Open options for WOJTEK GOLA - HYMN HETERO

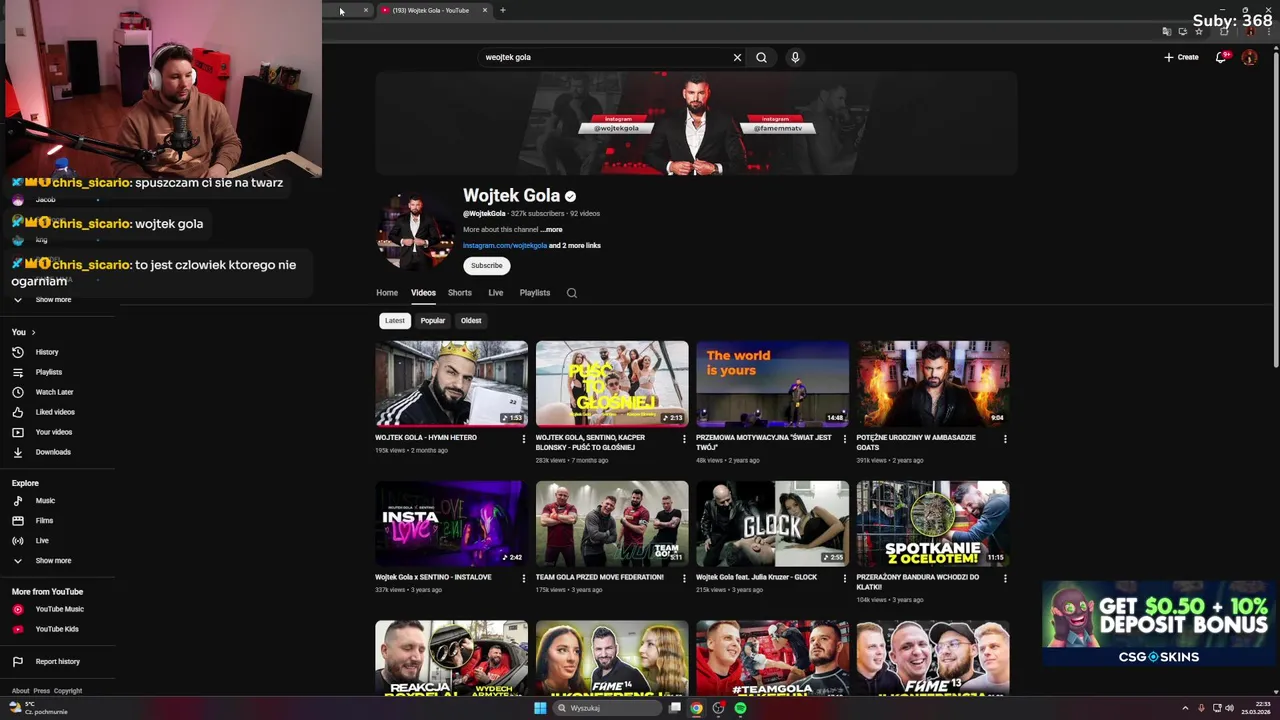pyautogui.click(x=523, y=438)
